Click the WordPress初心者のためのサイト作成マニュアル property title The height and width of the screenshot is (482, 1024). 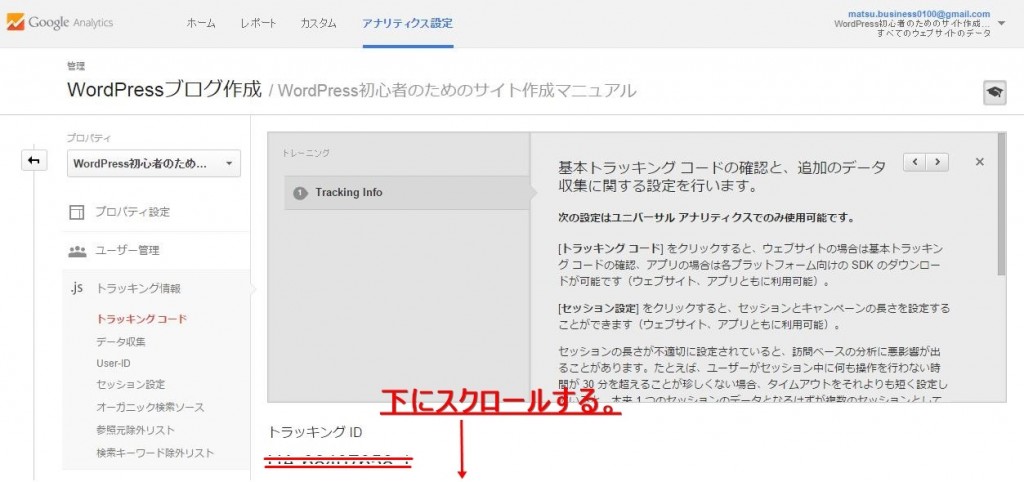pos(457,90)
